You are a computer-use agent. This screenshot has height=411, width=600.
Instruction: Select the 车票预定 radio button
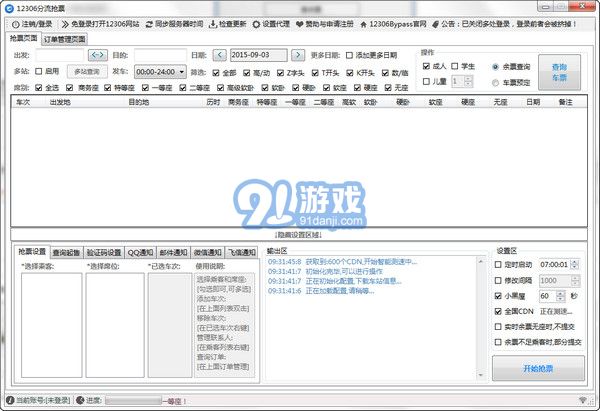point(495,83)
